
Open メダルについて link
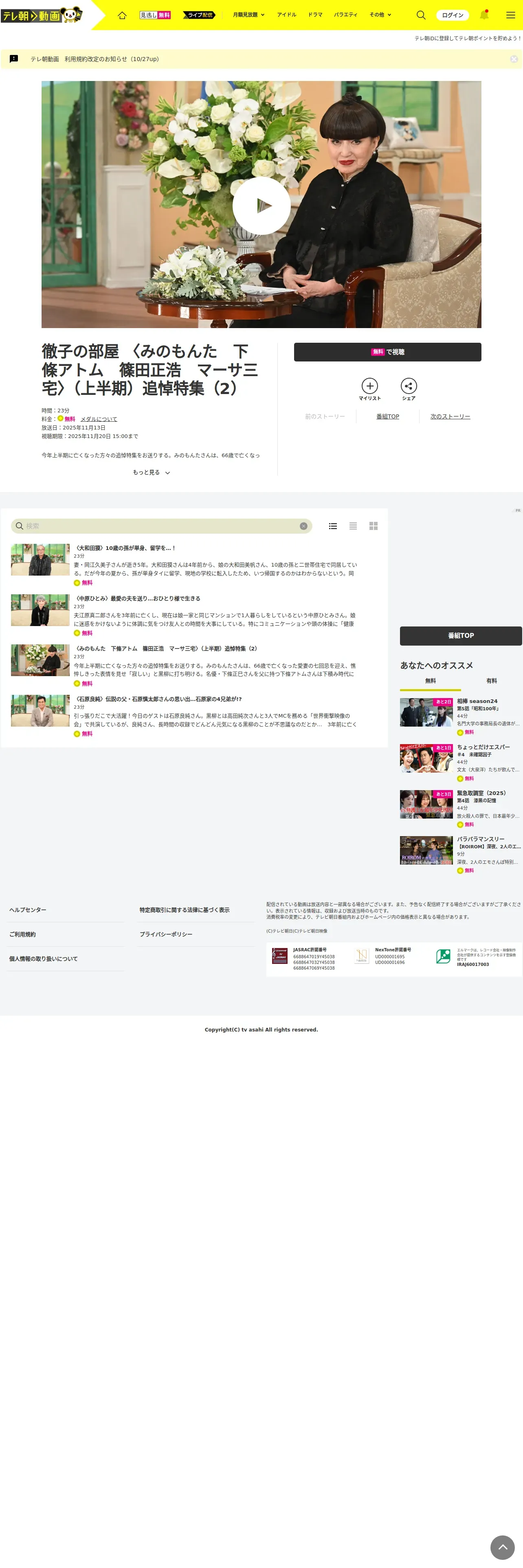(99, 419)
